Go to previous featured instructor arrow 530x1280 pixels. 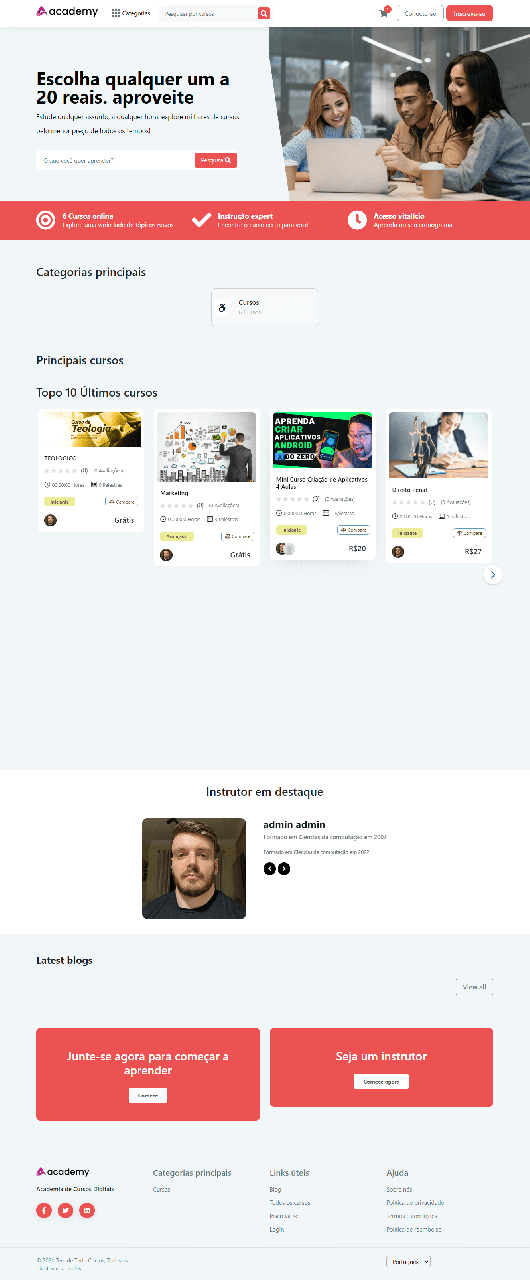click(x=269, y=868)
